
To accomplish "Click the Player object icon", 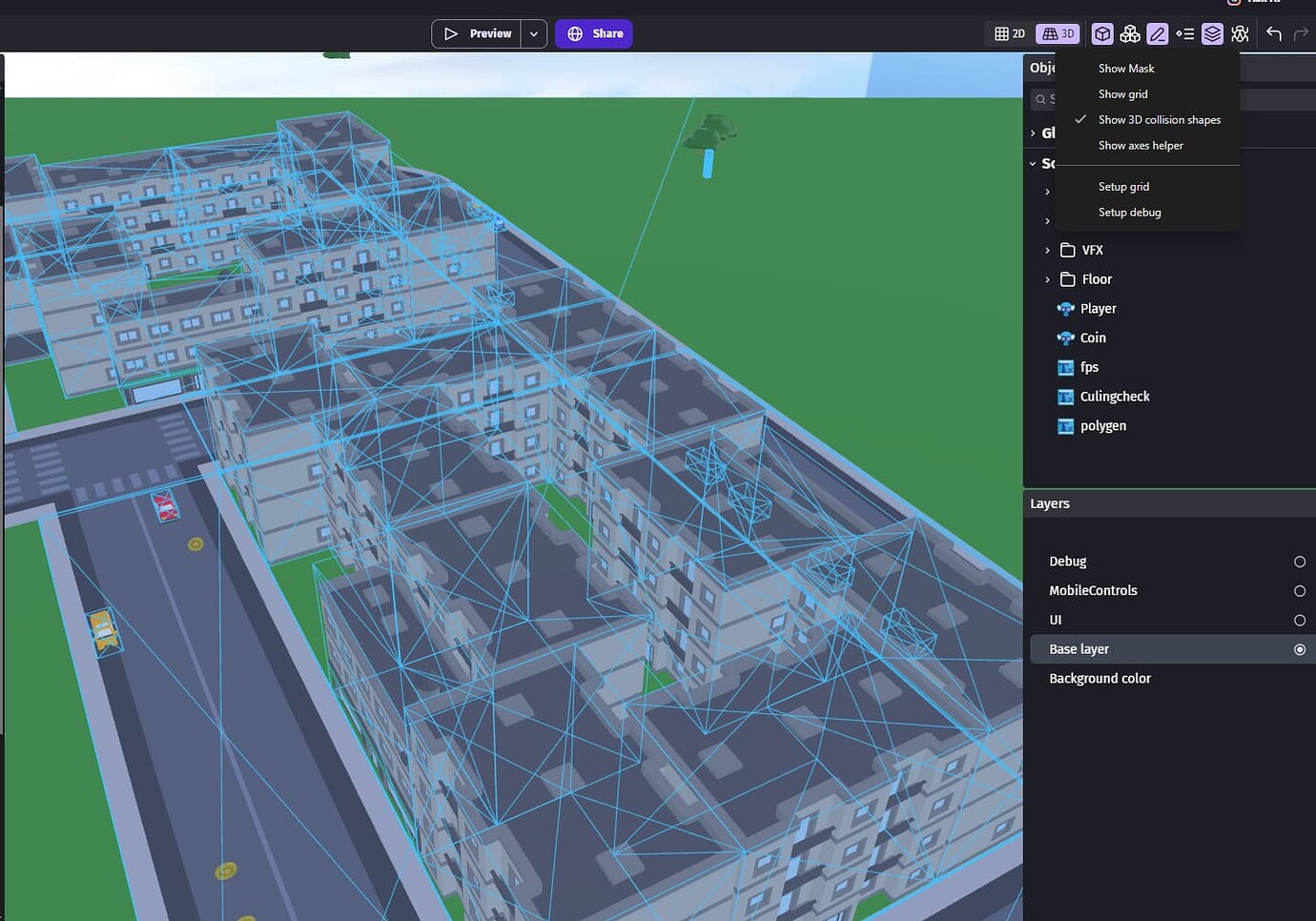I will pos(1065,308).
